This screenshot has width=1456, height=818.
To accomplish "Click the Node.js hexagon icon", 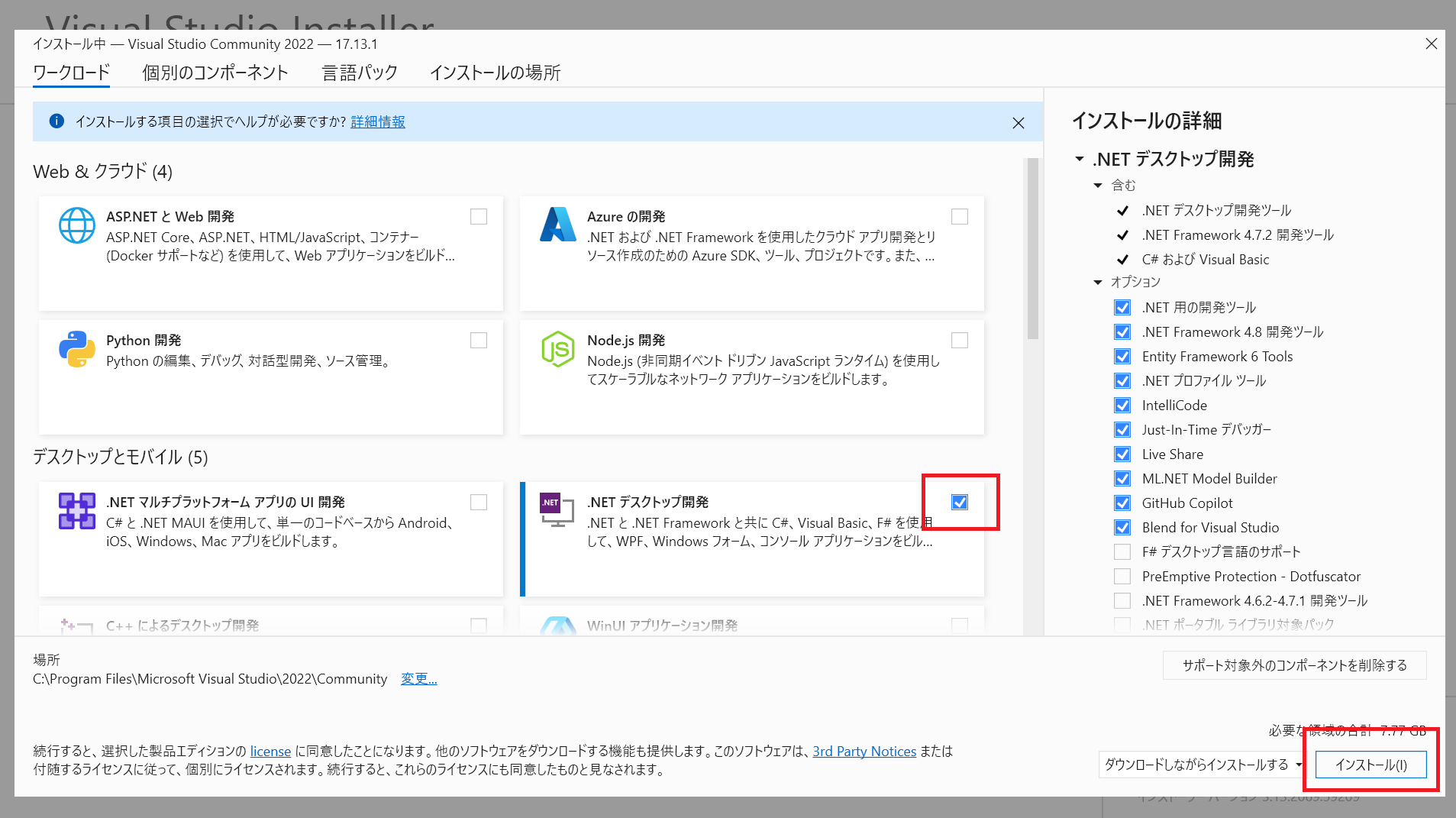I will click(x=558, y=349).
